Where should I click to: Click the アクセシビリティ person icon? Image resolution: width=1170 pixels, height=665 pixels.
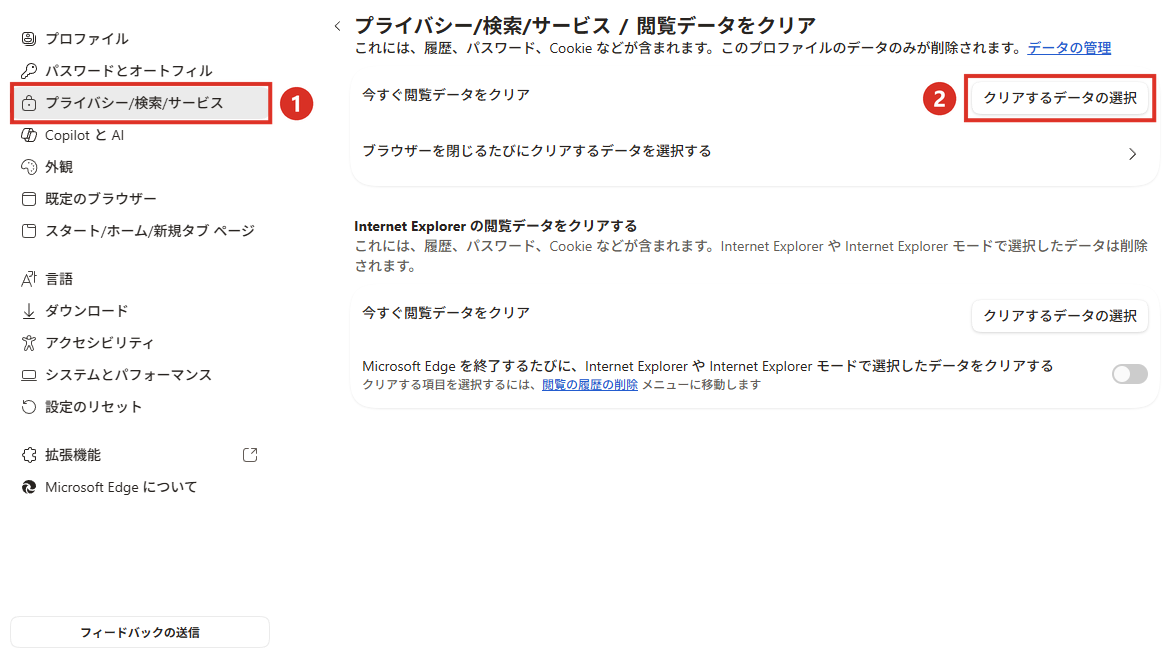(x=29, y=343)
